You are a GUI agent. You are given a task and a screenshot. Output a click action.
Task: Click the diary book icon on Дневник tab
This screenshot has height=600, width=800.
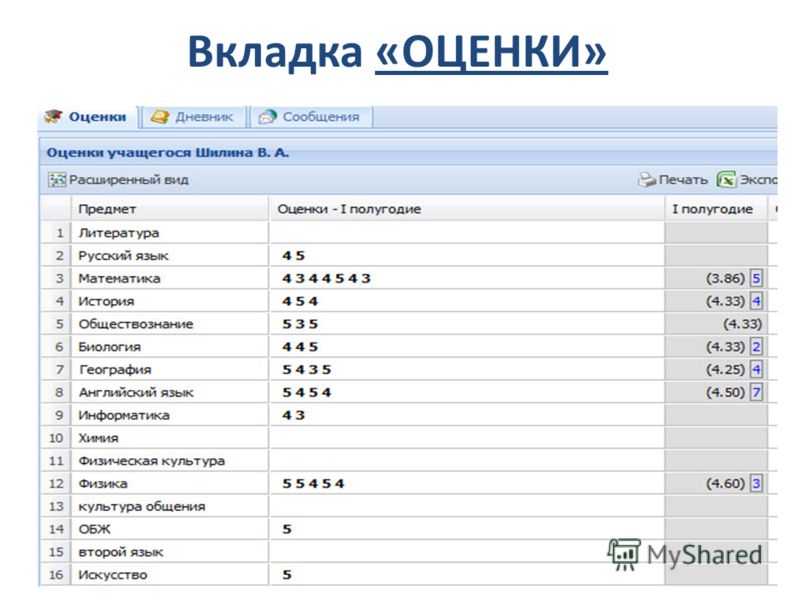click(x=160, y=117)
